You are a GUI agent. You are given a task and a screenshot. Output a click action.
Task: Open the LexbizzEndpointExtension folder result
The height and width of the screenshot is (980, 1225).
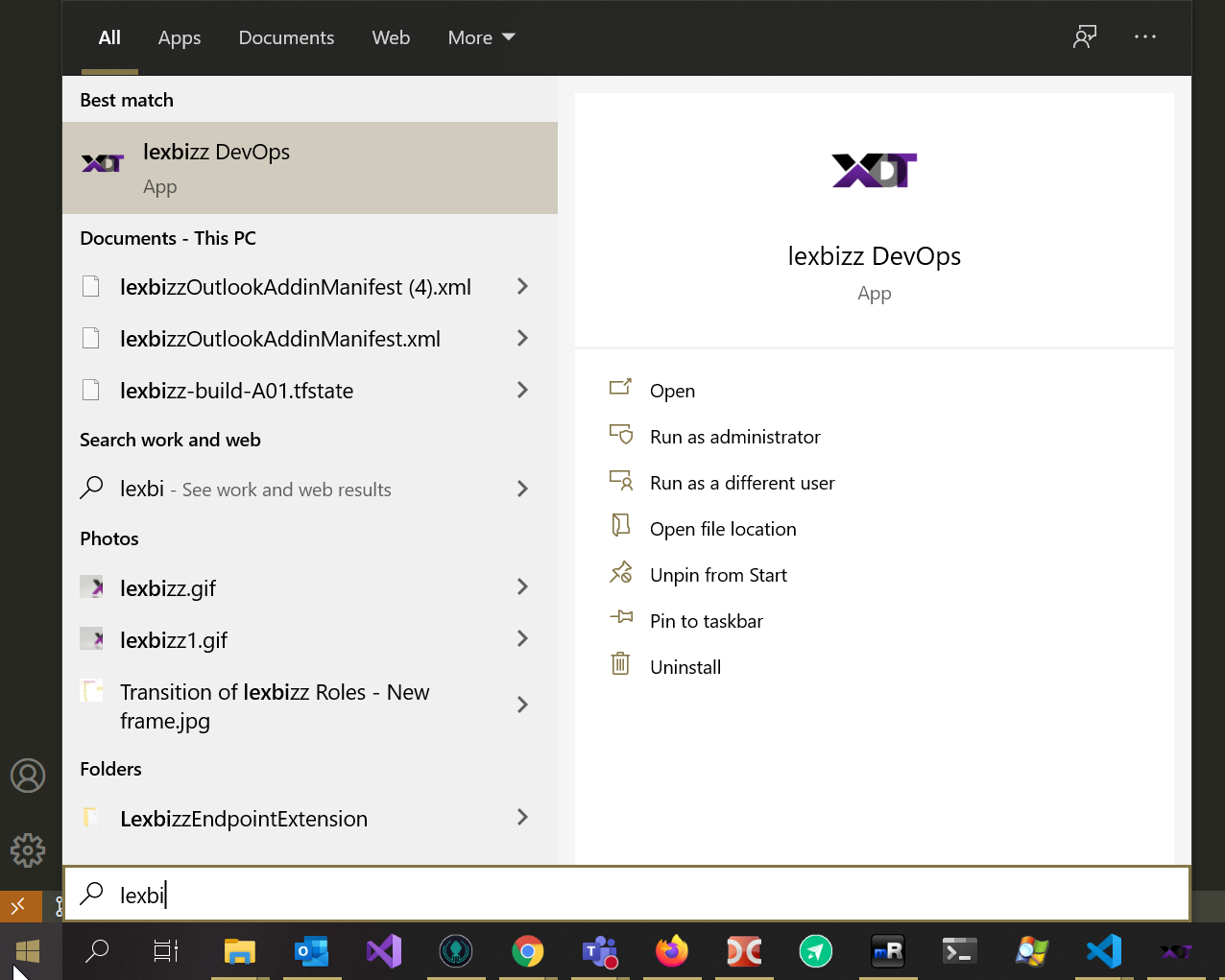click(x=244, y=819)
